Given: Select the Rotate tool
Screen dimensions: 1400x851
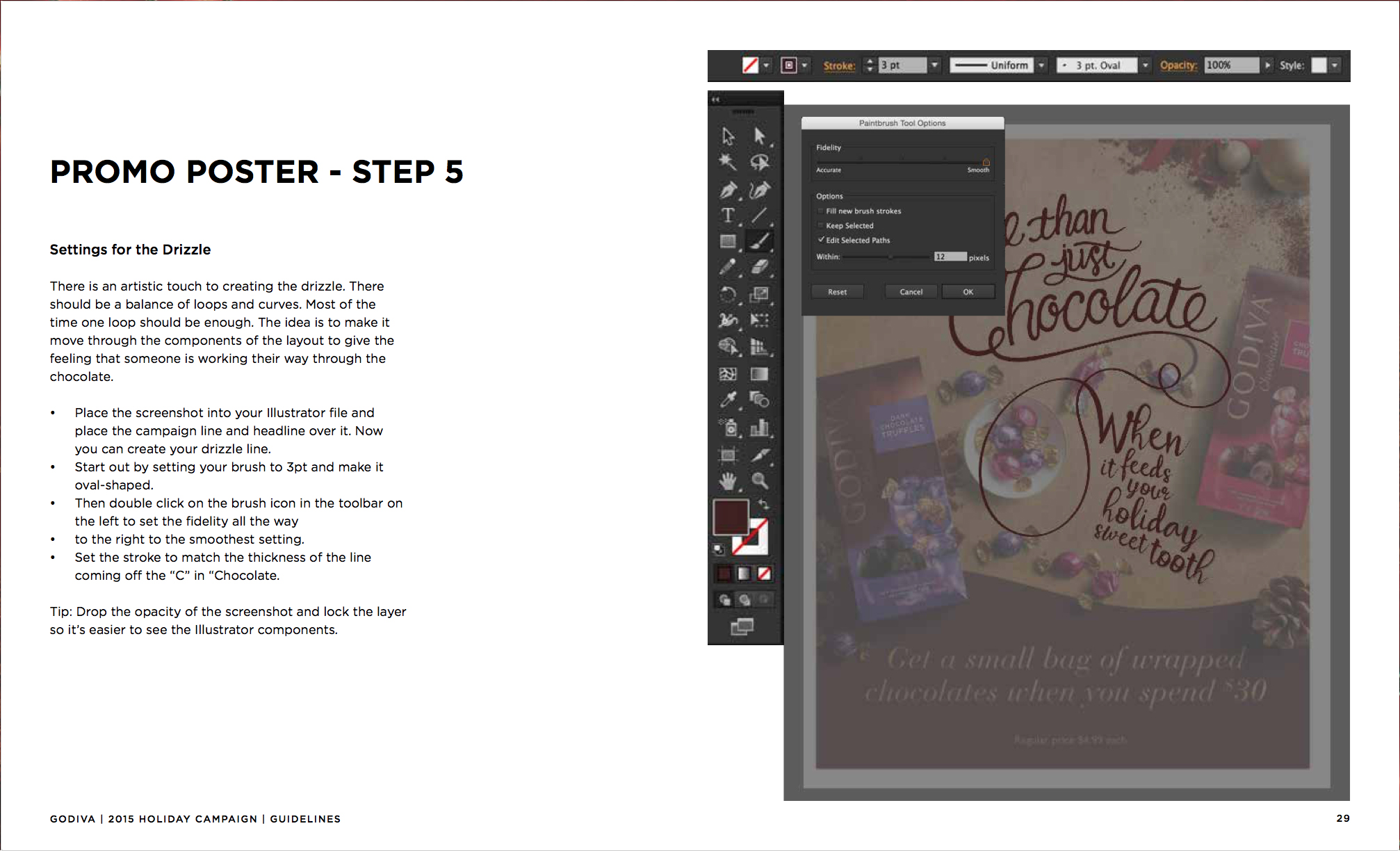Looking at the screenshot, I should 728,294.
